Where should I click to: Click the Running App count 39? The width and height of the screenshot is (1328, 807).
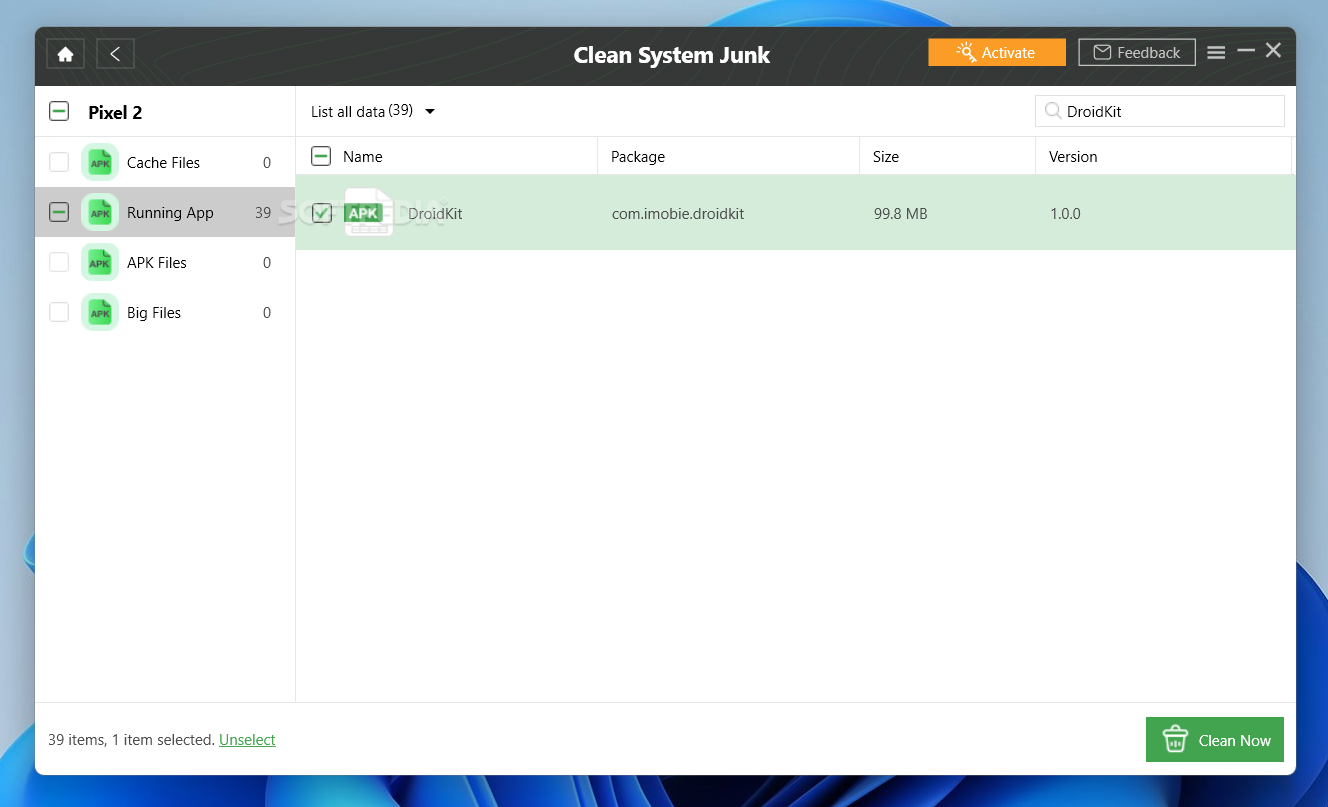pyautogui.click(x=263, y=212)
